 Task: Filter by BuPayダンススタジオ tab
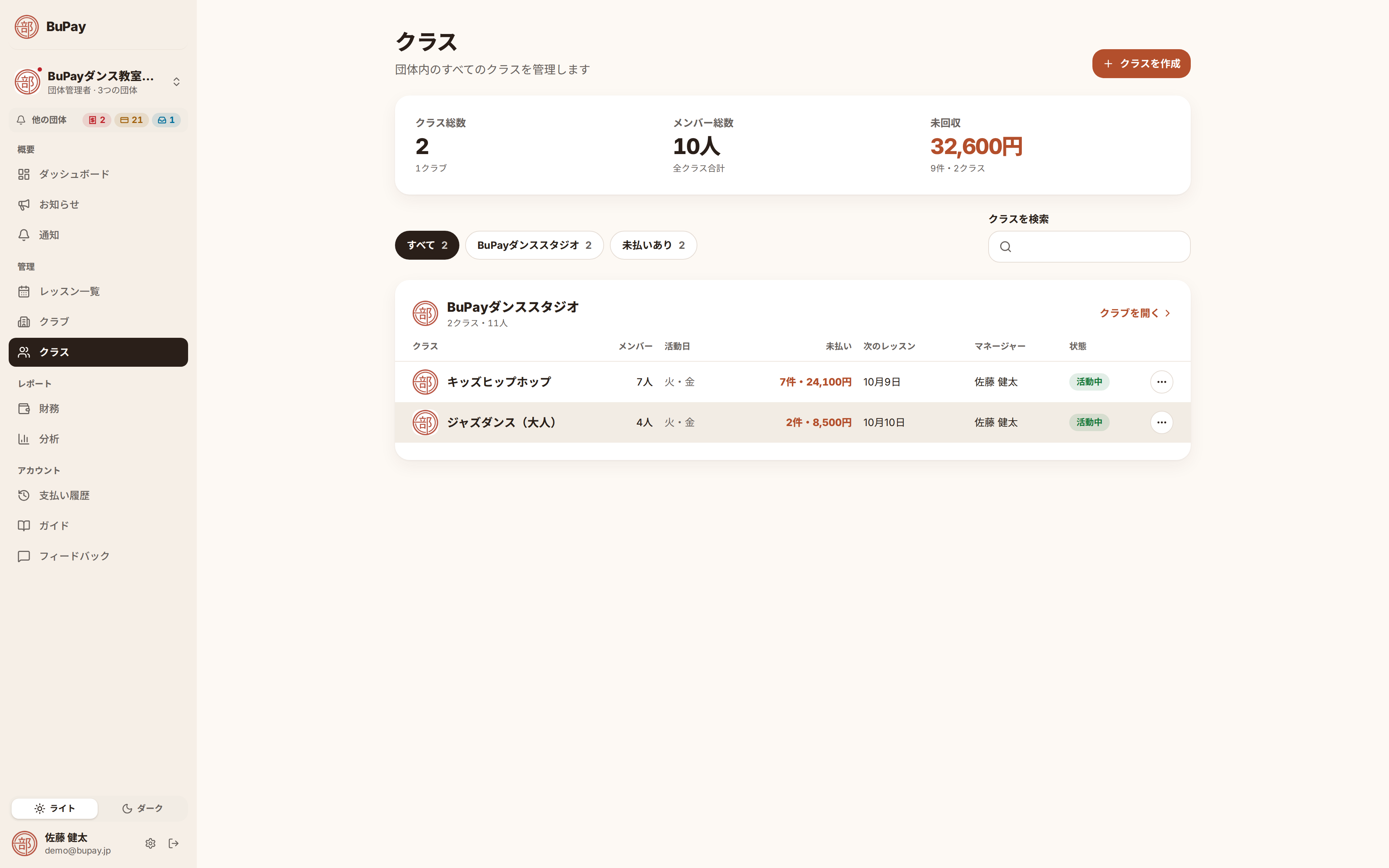tap(534, 245)
